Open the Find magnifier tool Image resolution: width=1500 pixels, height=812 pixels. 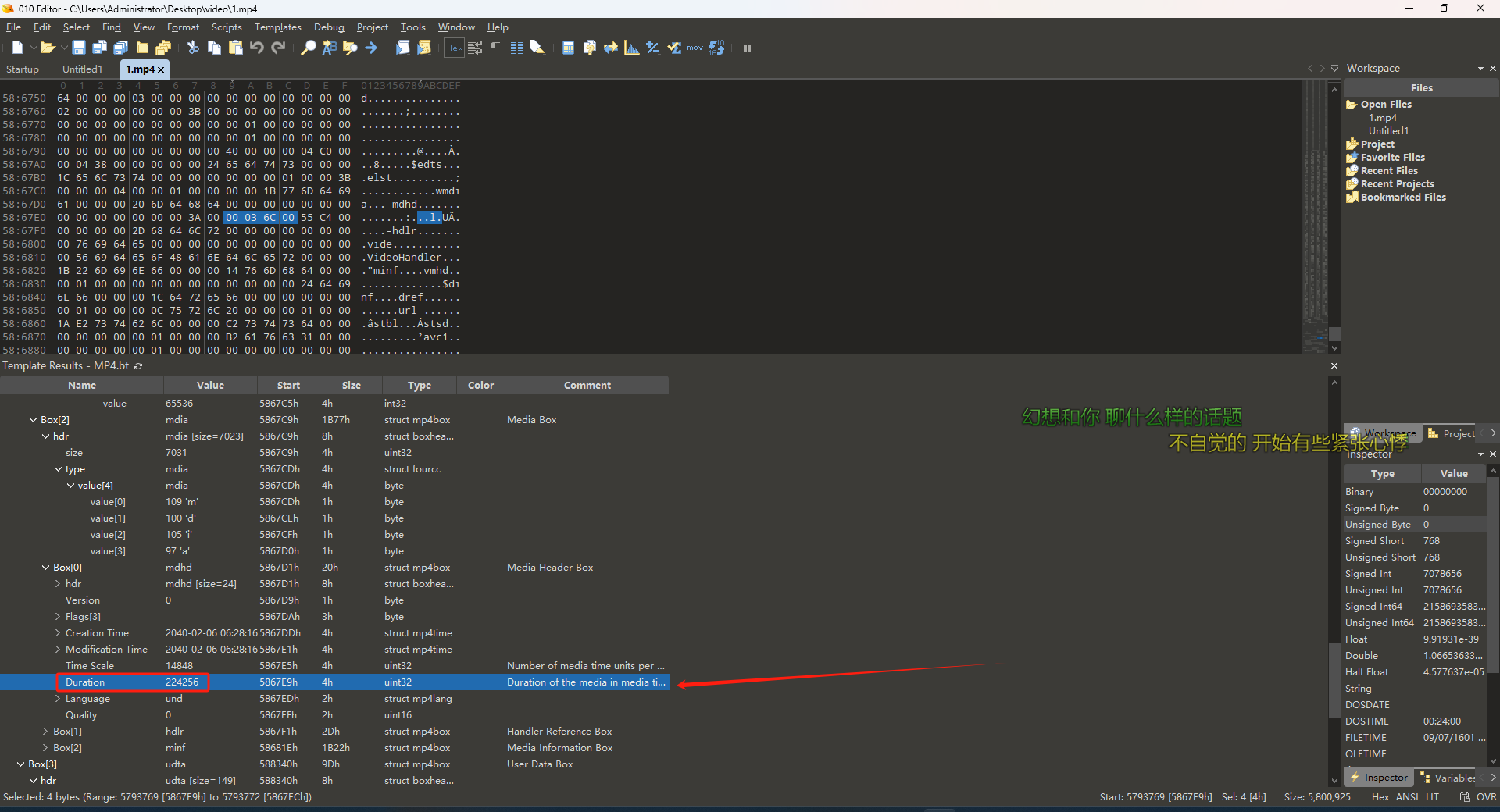pos(309,48)
